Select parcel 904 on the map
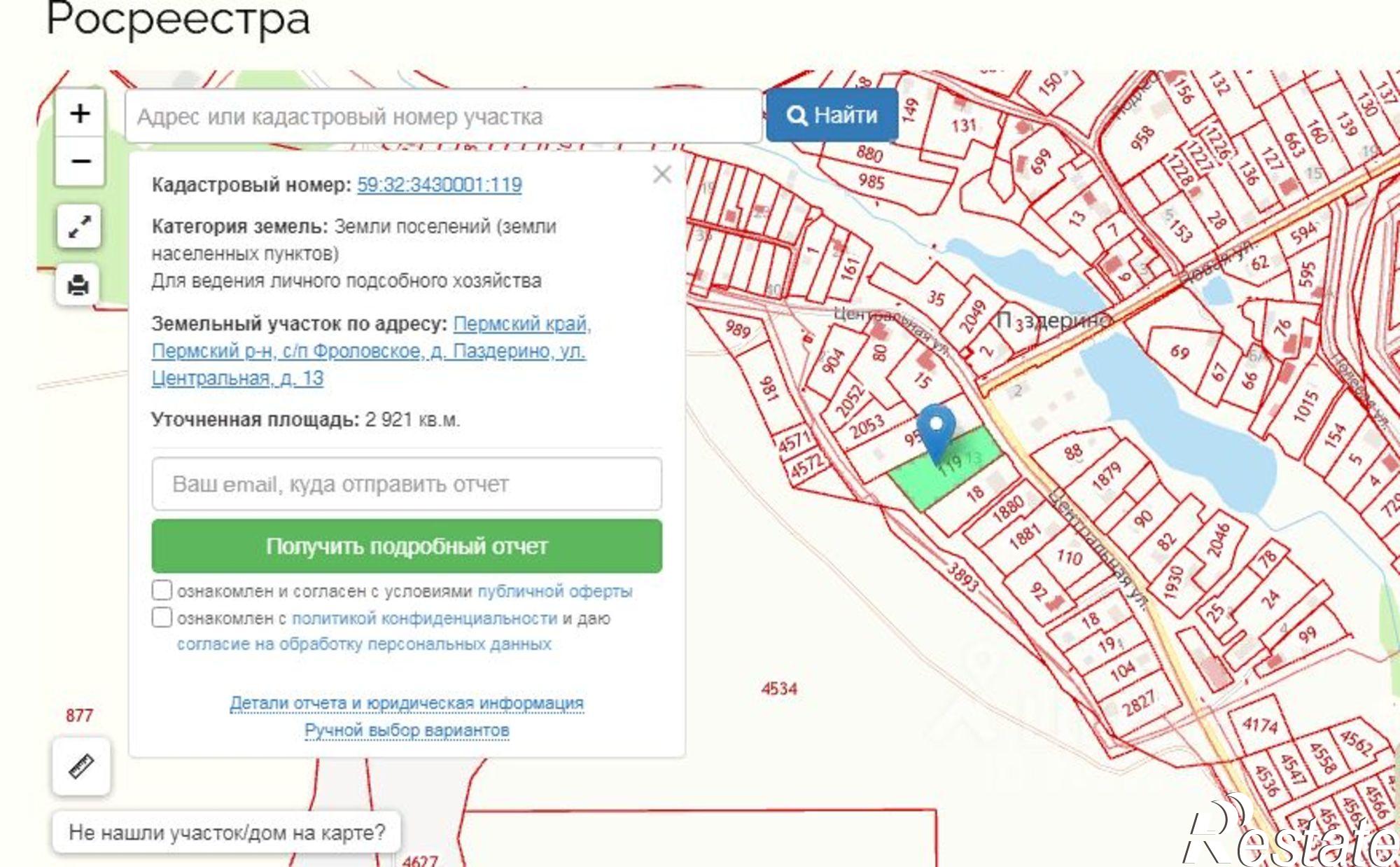Image resolution: width=1400 pixels, height=867 pixels. pyautogui.click(x=833, y=360)
